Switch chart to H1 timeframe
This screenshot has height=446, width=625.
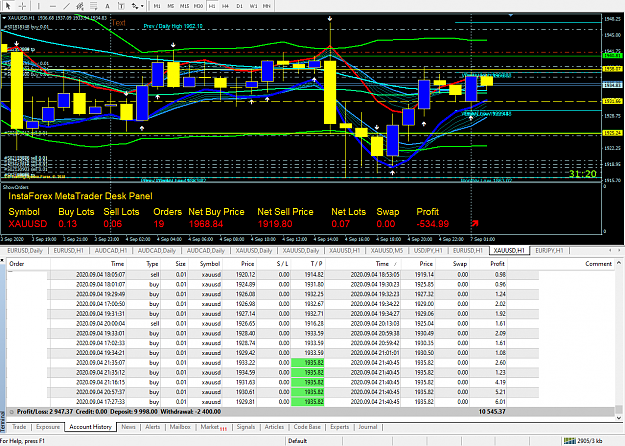212,6
